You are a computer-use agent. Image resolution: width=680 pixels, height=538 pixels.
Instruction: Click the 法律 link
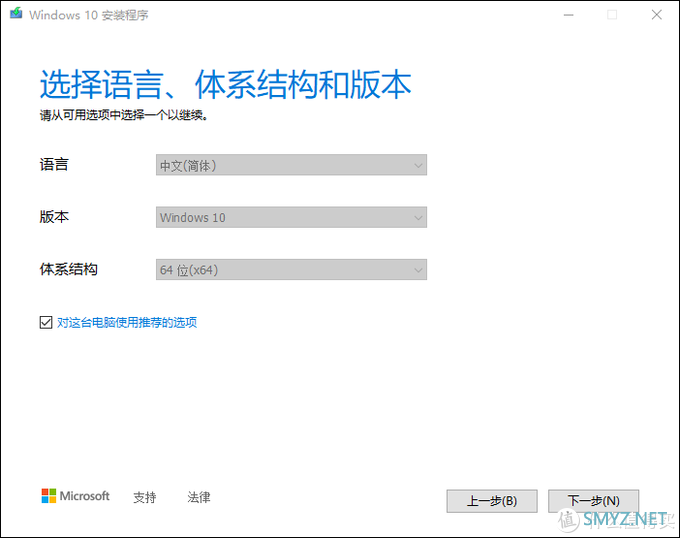199,497
